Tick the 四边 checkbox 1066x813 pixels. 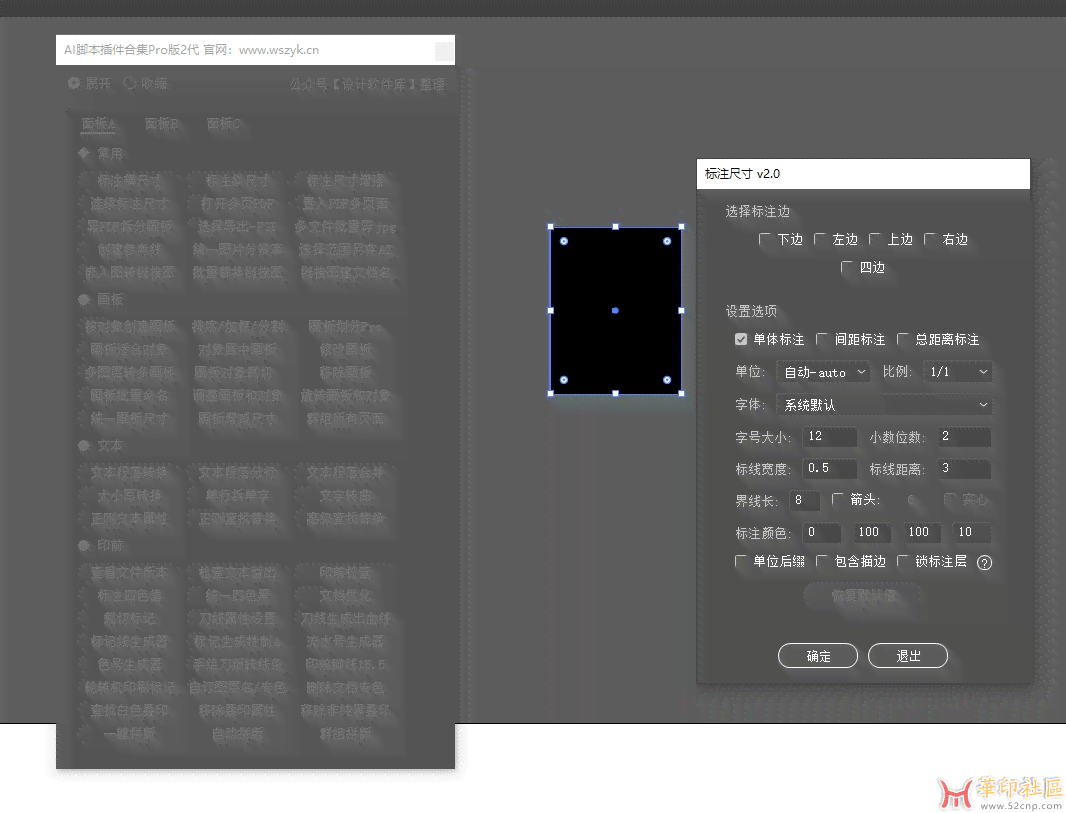click(x=847, y=267)
